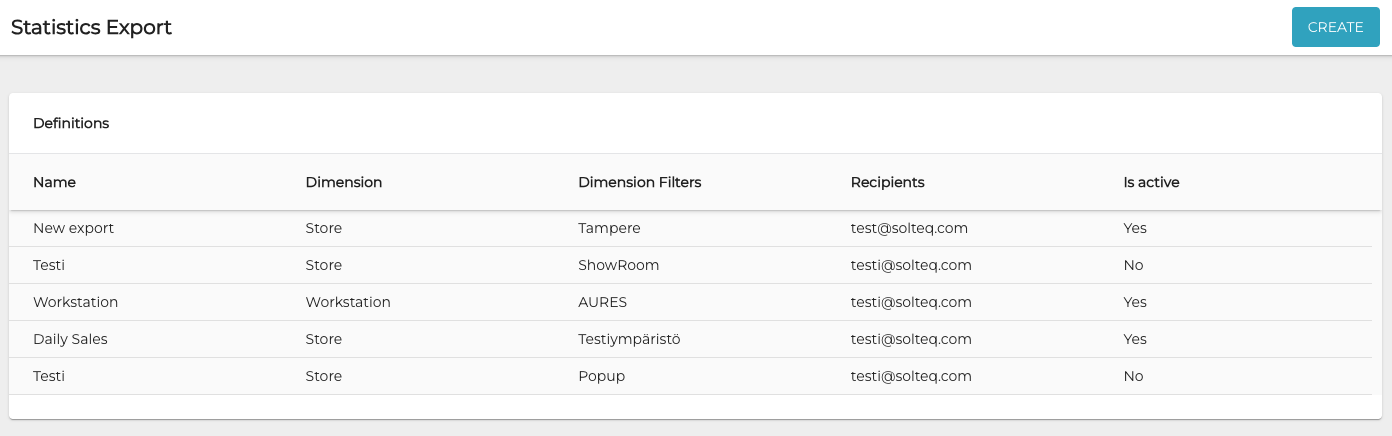The width and height of the screenshot is (1392, 436).
Task: Click the Recipients column header
Action: [x=887, y=182]
